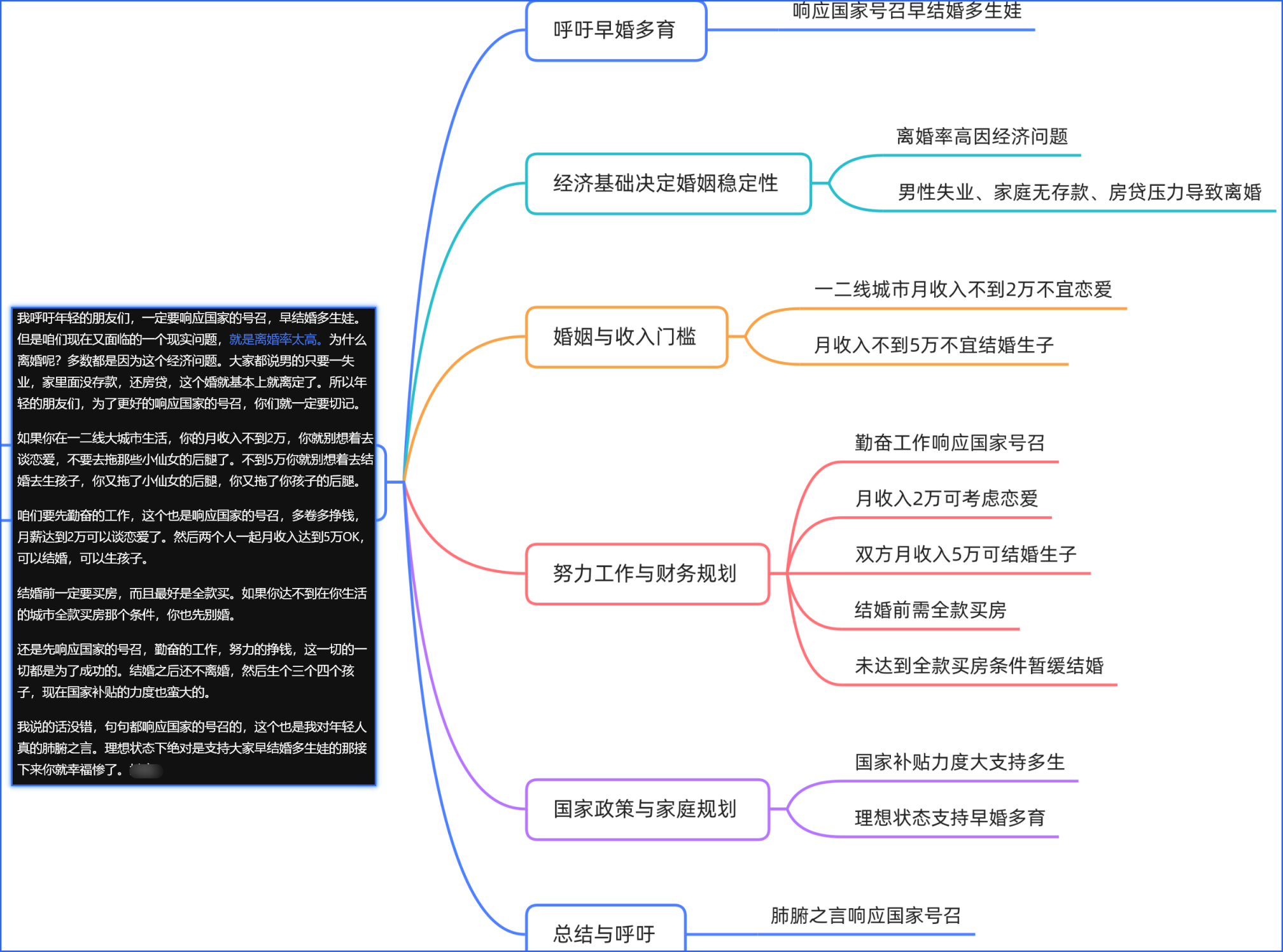This screenshot has width=1283, height=952.
Task: Select the 国家补贴力度大支持多生 subtopic
Action: coord(959,762)
